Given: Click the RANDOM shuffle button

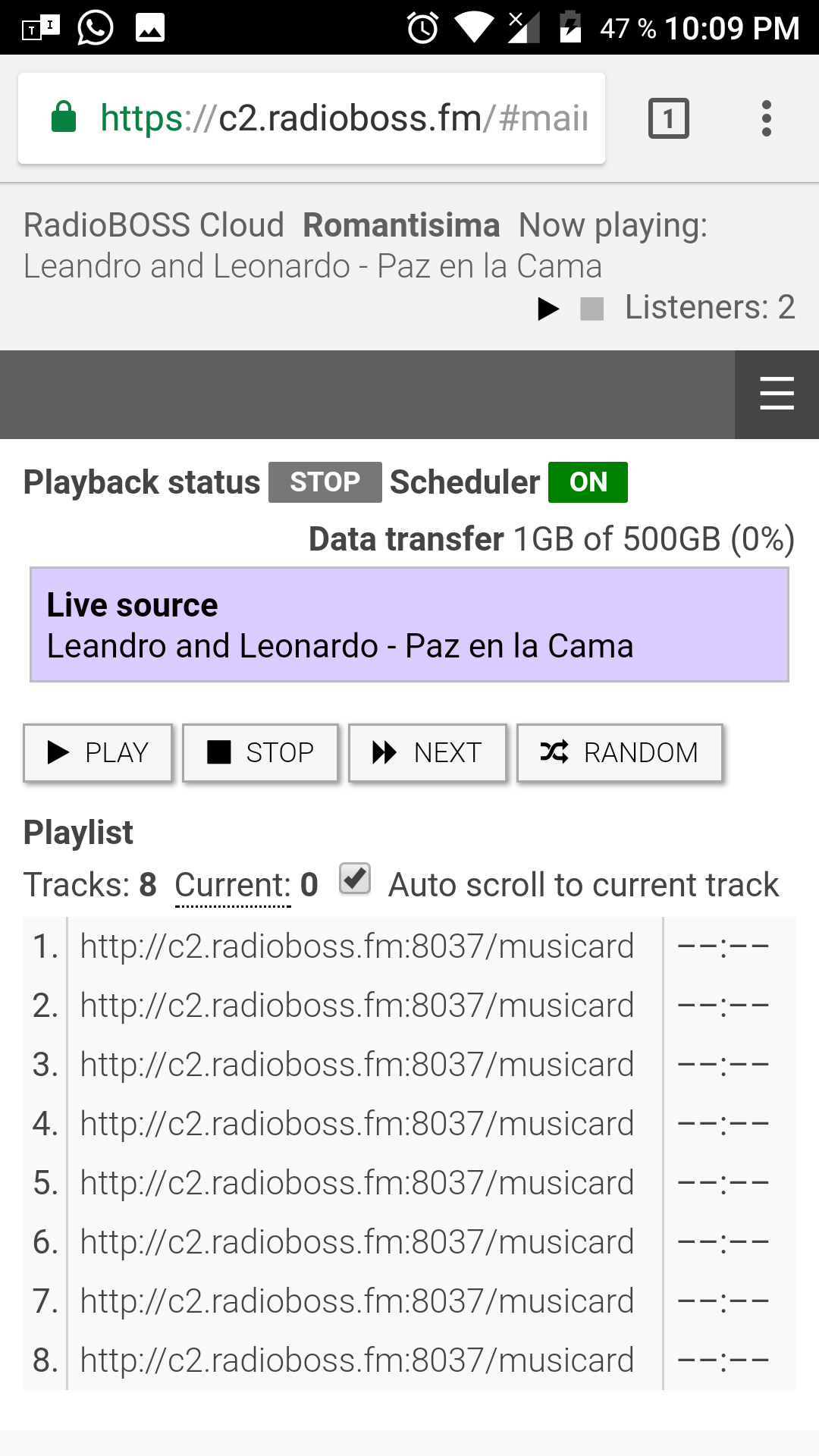Looking at the screenshot, I should tap(619, 752).
